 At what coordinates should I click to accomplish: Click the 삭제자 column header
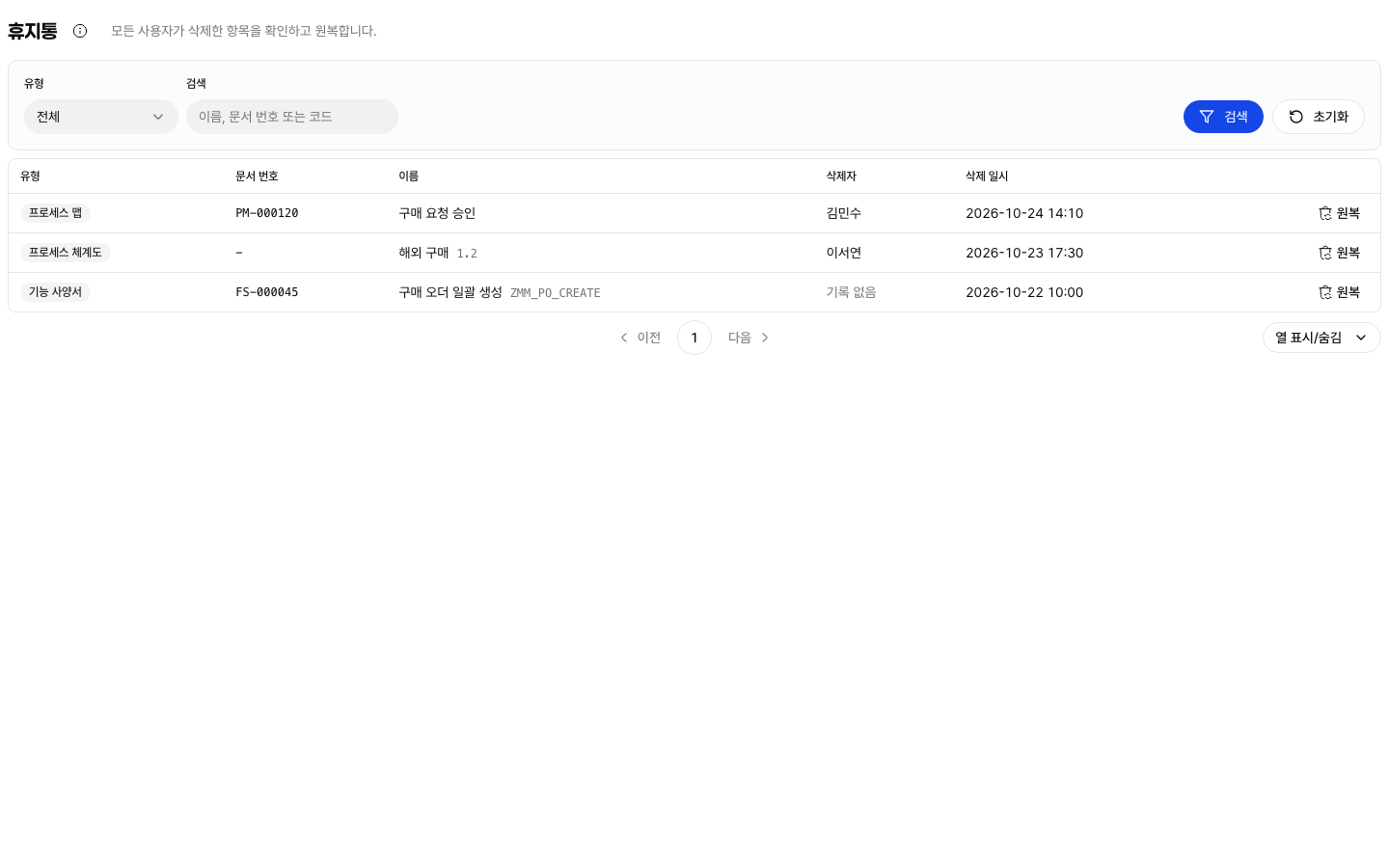click(x=841, y=176)
